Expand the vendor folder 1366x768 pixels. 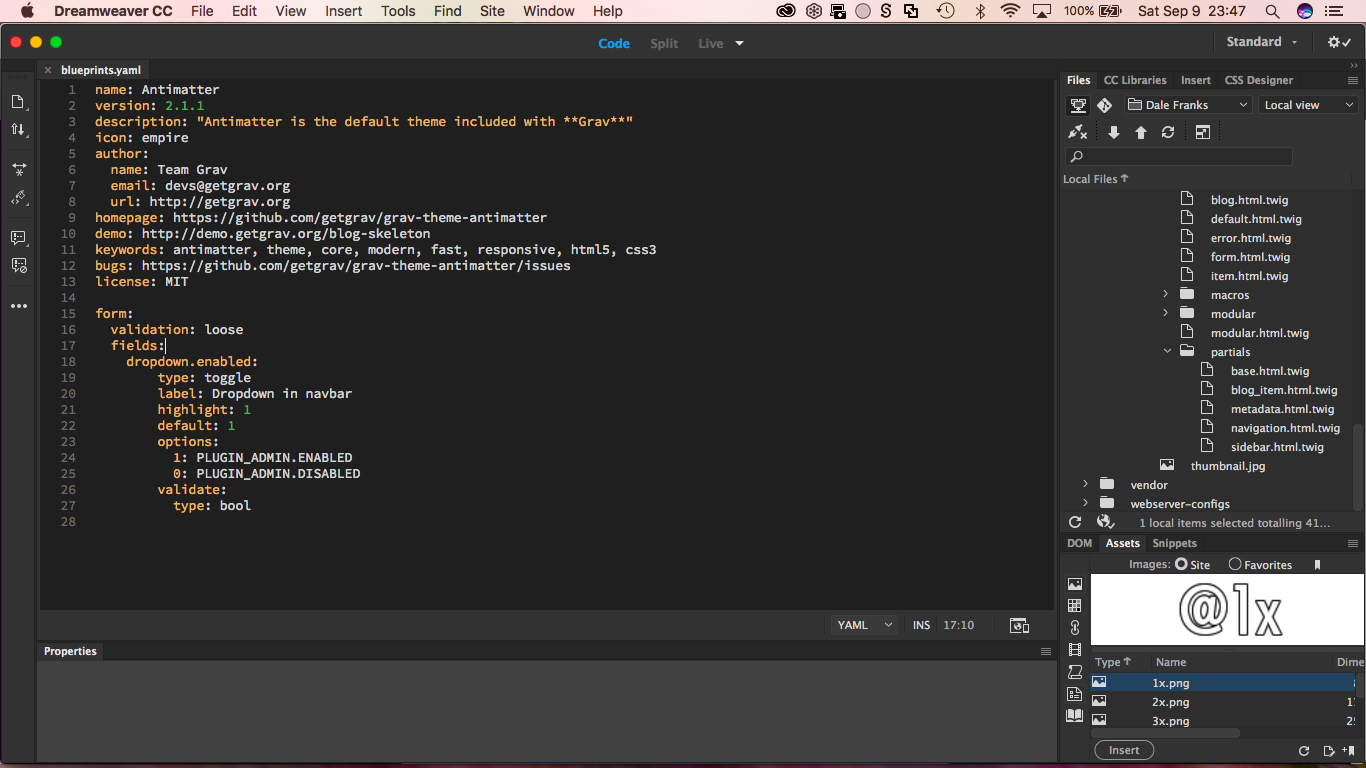pyautogui.click(x=1086, y=485)
